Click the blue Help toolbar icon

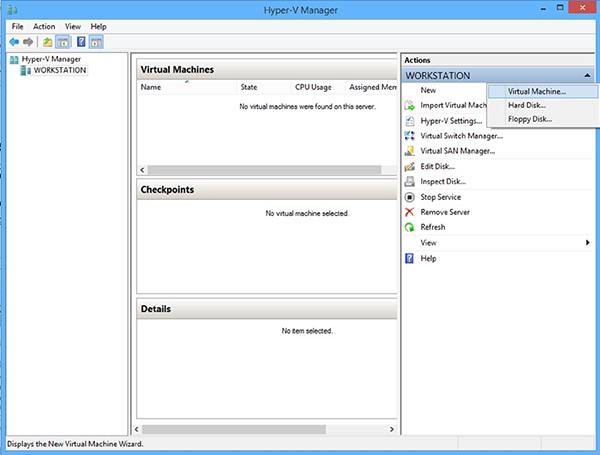[81, 42]
